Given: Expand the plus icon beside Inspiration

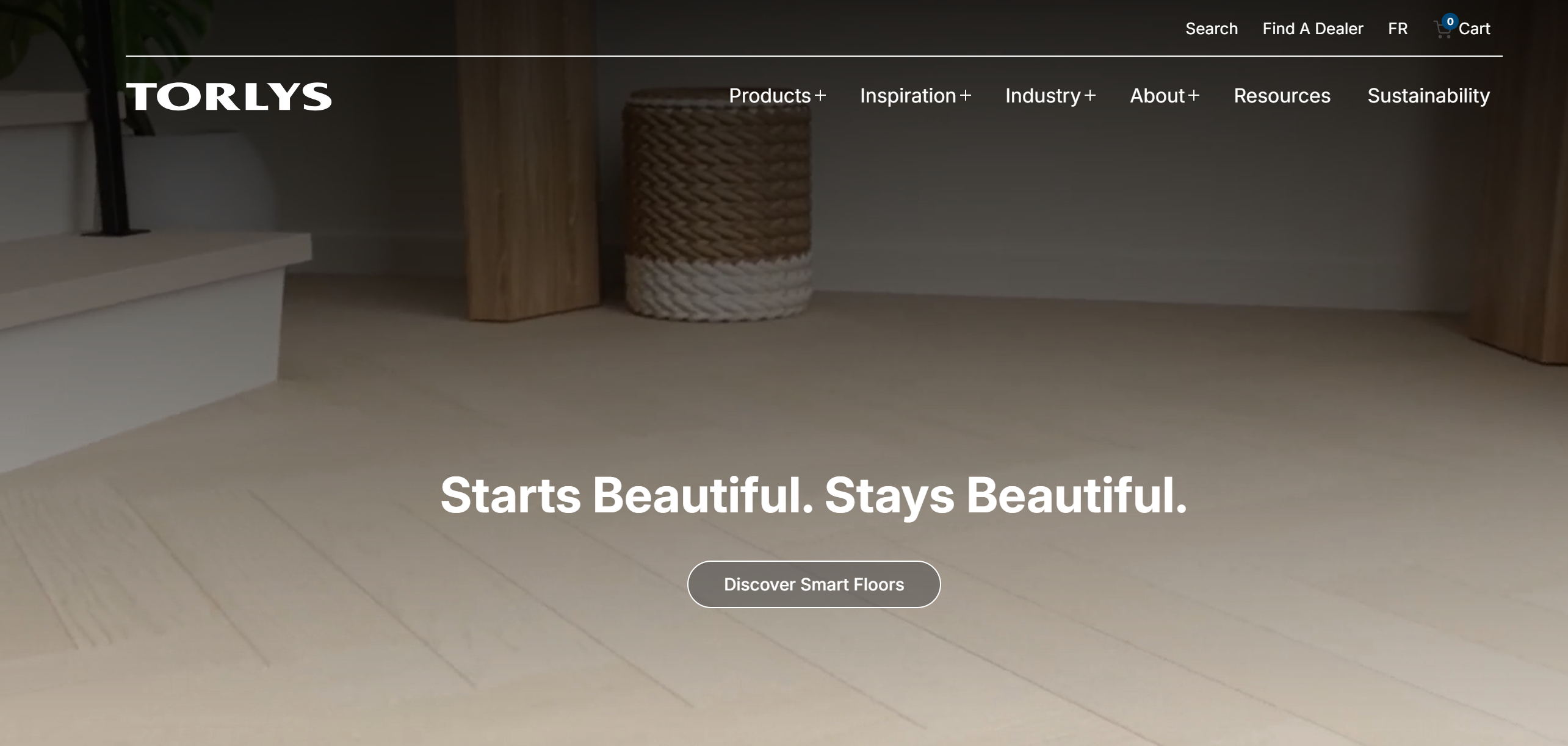Looking at the screenshot, I should [966, 96].
